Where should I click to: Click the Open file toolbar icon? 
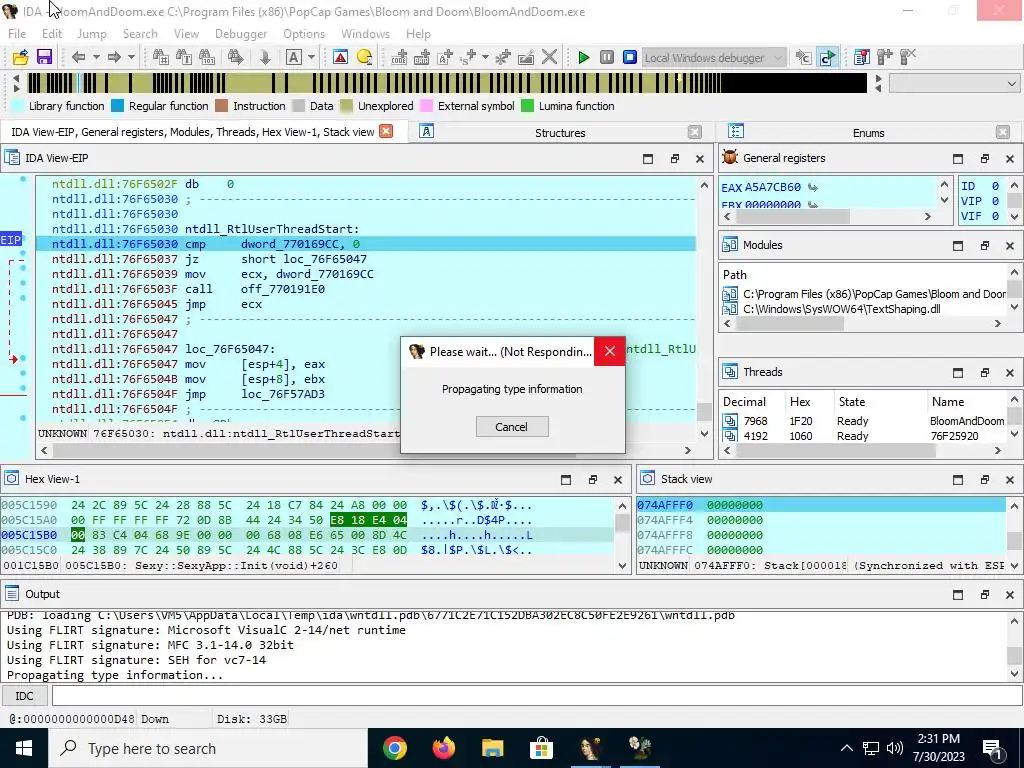pos(20,57)
